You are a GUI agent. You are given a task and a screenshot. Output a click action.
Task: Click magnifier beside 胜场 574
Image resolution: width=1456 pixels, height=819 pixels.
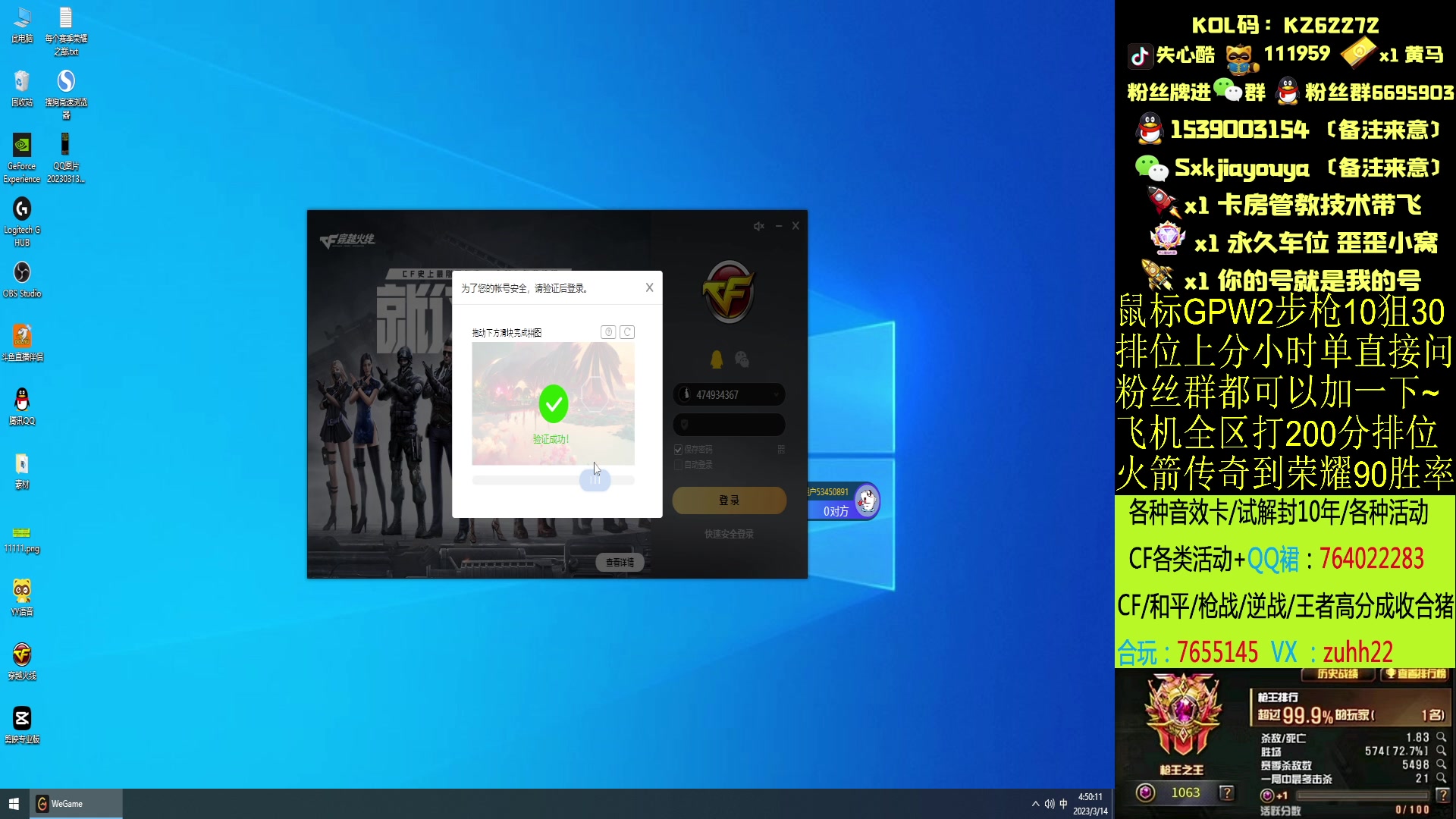(x=1441, y=751)
